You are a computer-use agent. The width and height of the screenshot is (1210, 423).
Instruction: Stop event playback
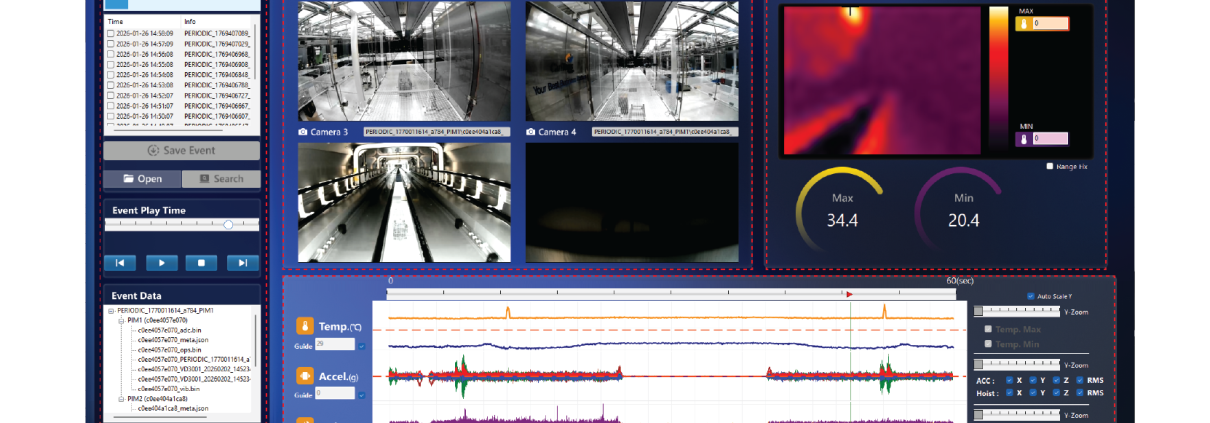click(201, 263)
